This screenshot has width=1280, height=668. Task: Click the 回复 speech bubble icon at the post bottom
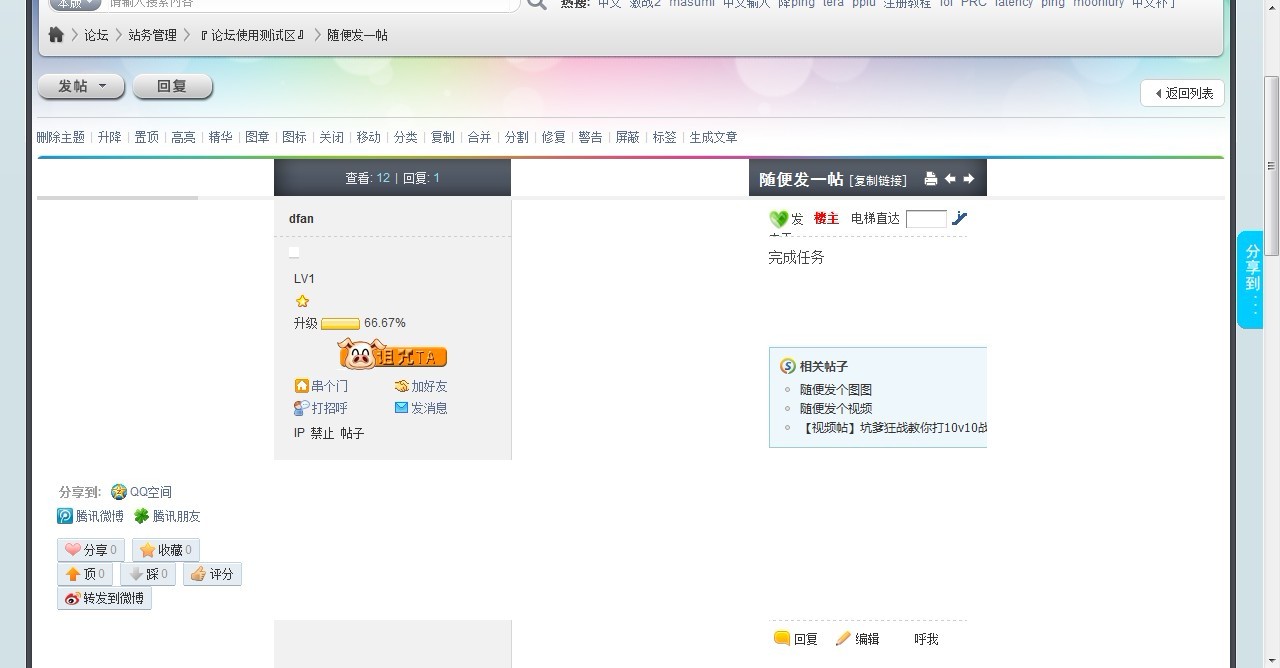click(x=782, y=638)
